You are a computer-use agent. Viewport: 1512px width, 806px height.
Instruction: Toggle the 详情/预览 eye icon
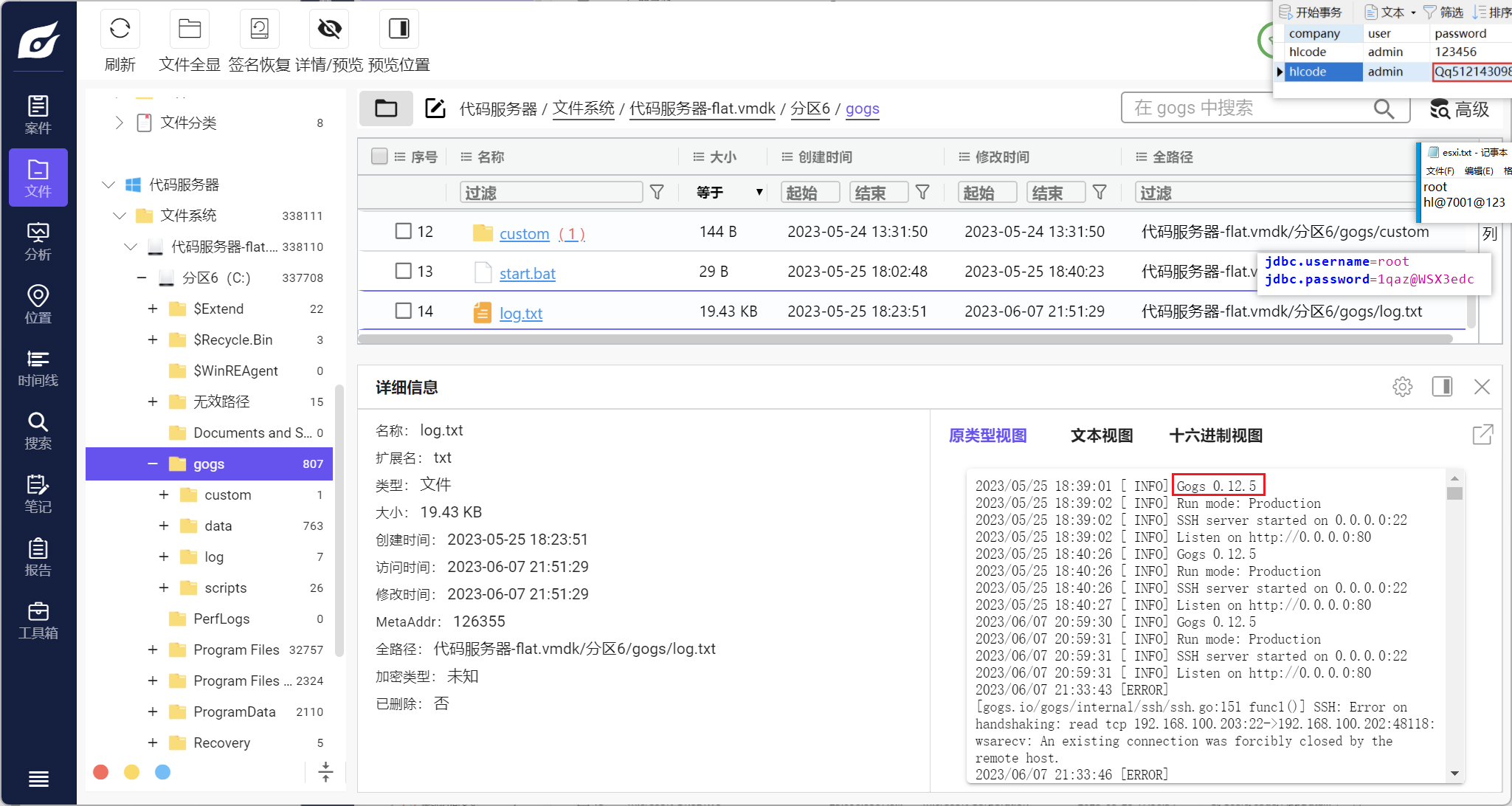[329, 29]
